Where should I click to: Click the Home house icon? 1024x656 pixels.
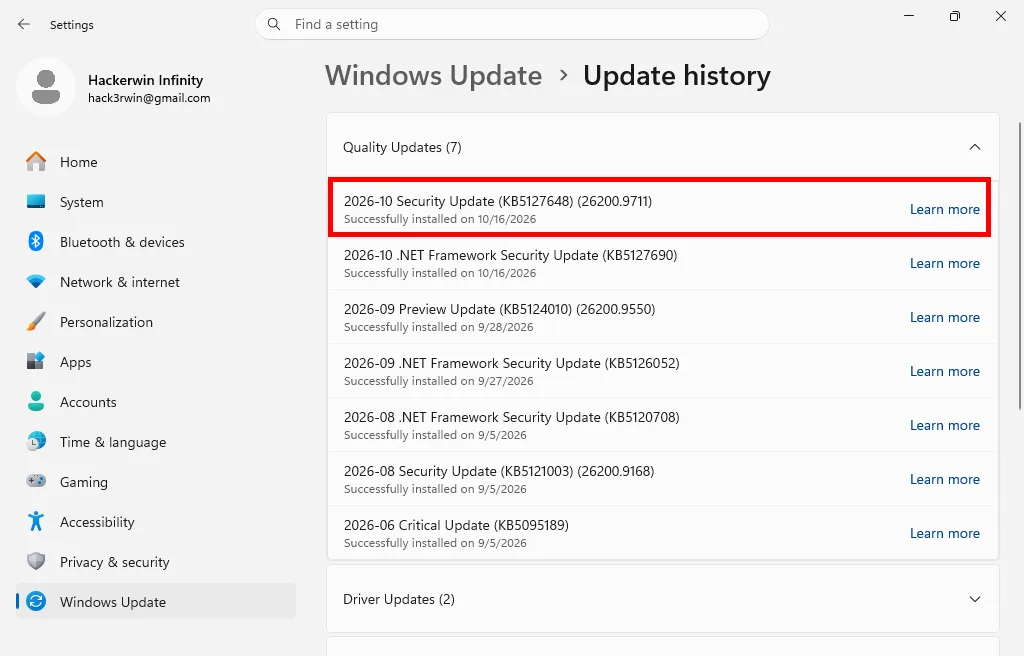pyautogui.click(x=36, y=161)
